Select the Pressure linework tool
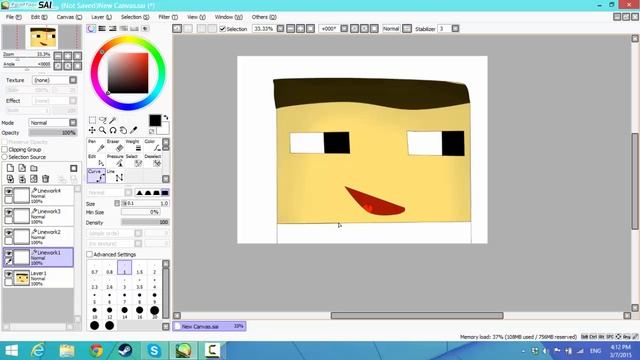Screen dimensions: 640x360 [x=115, y=161]
